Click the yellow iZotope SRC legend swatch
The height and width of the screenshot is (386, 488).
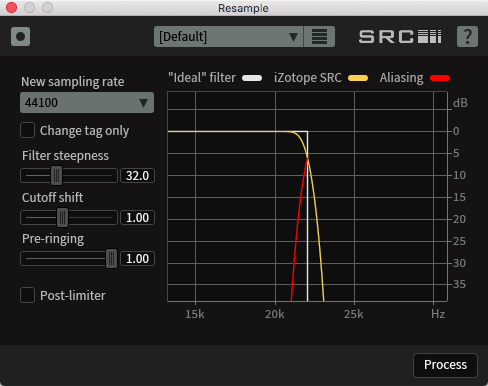pos(358,78)
